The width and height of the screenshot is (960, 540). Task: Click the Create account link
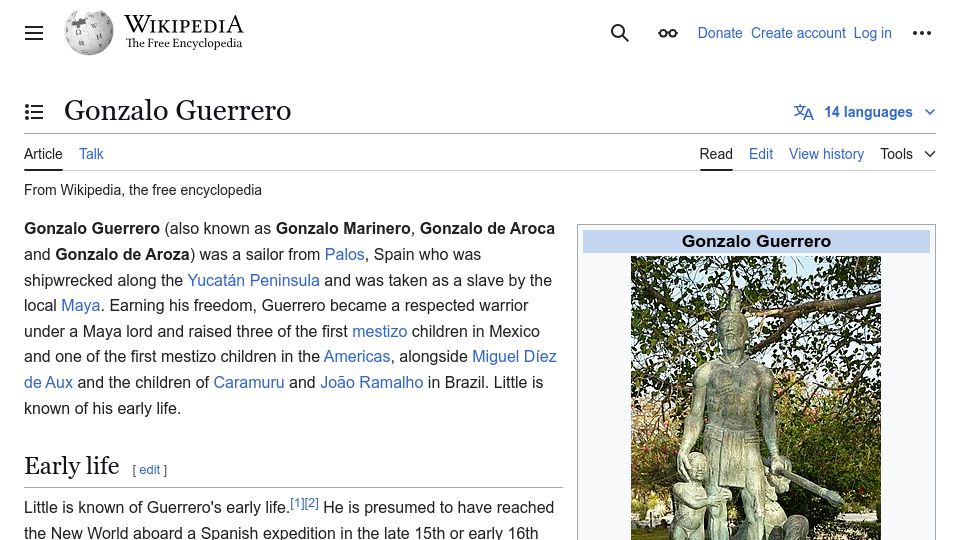click(798, 33)
